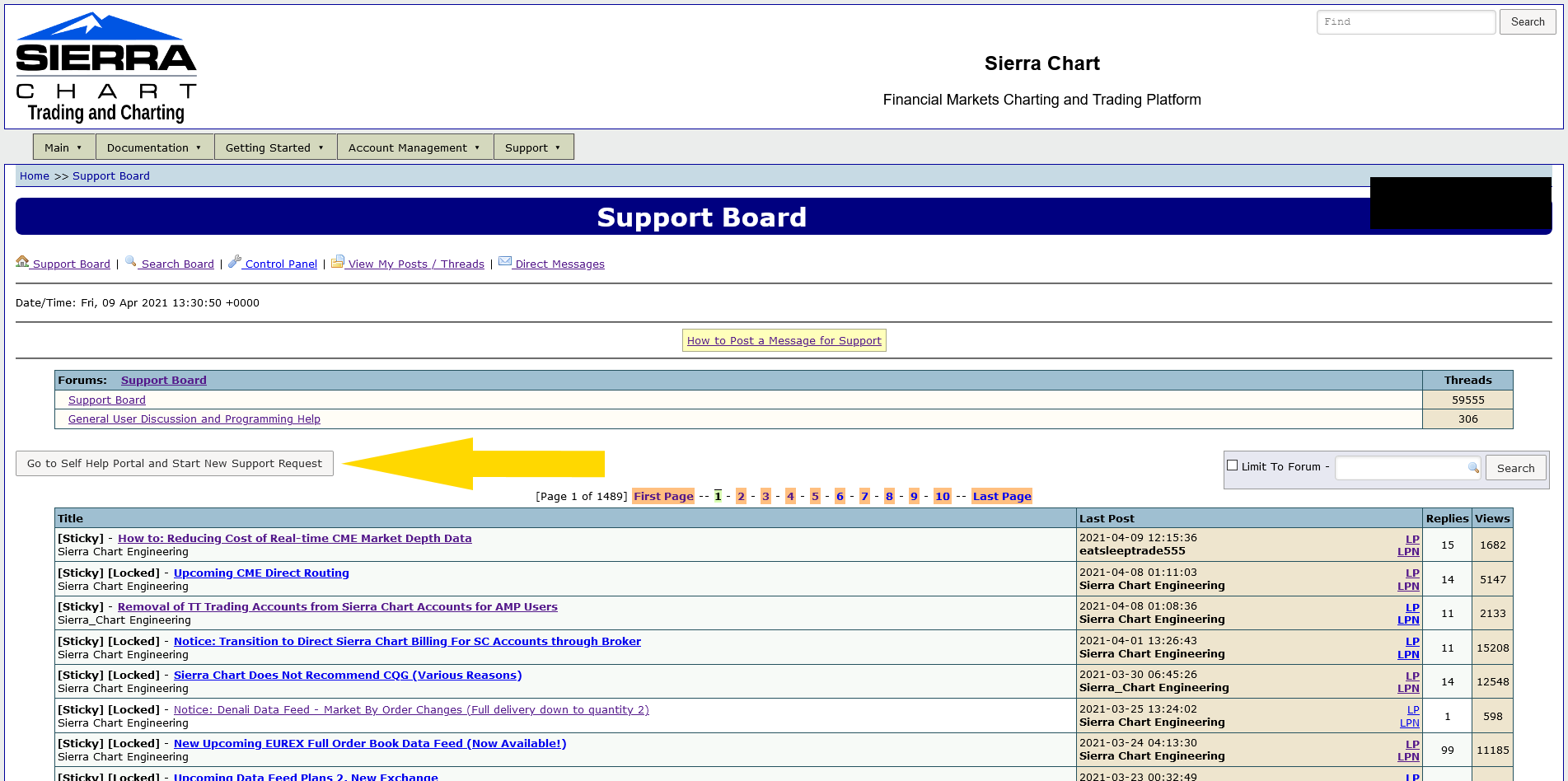Click the Home breadcrumb link

[35, 176]
